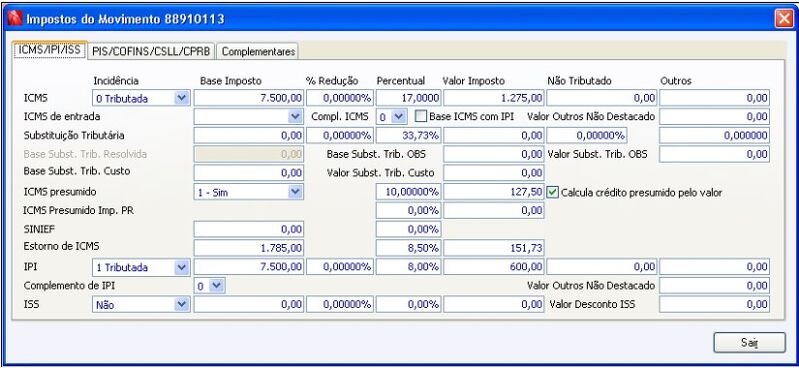The height and width of the screenshot is (368, 799).
Task: Click ICMS presumido percentual field 10,00000%
Action: pos(409,192)
